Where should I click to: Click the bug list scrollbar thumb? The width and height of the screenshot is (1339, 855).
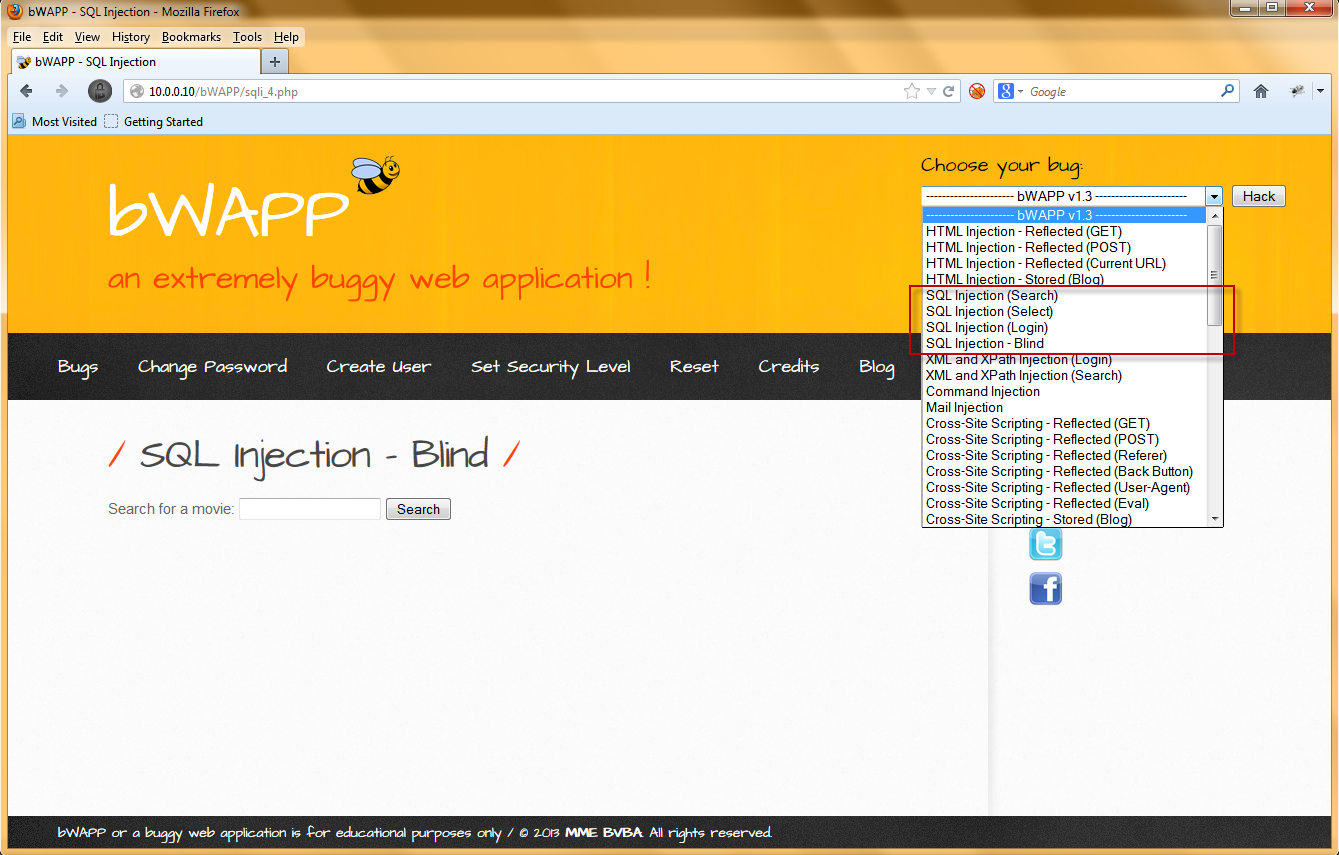click(x=1215, y=275)
